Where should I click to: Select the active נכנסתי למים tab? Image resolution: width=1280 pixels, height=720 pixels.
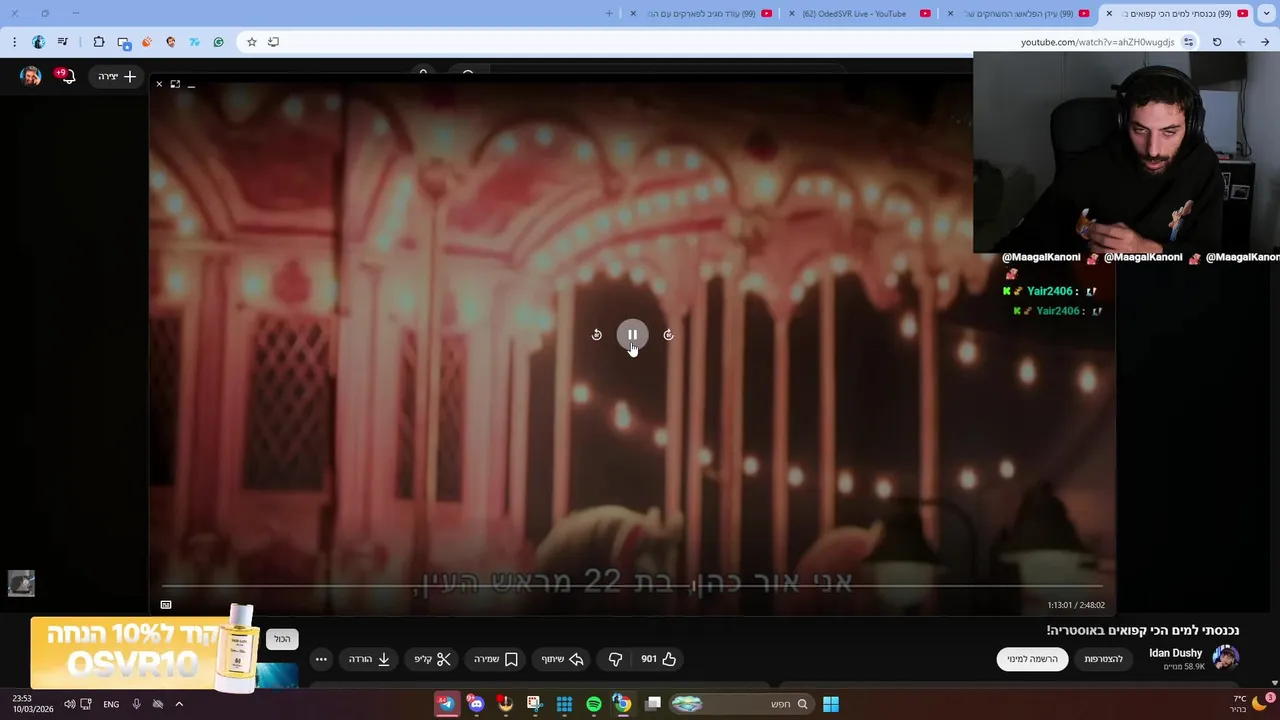[1178, 14]
